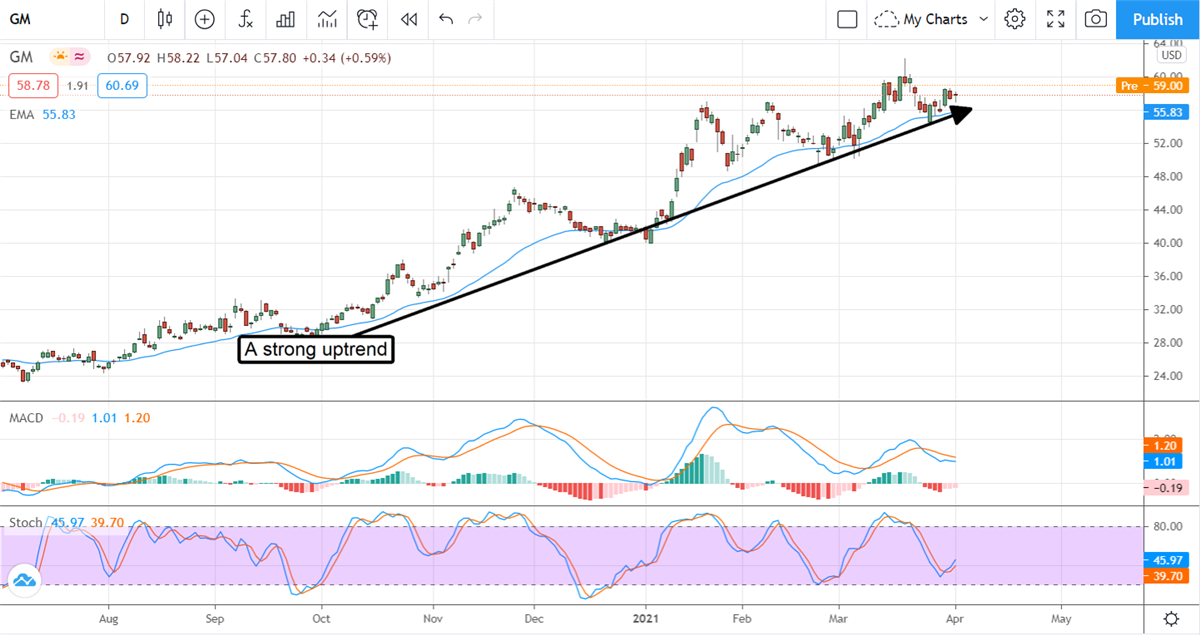Click the blue Publish button

tap(1158, 19)
